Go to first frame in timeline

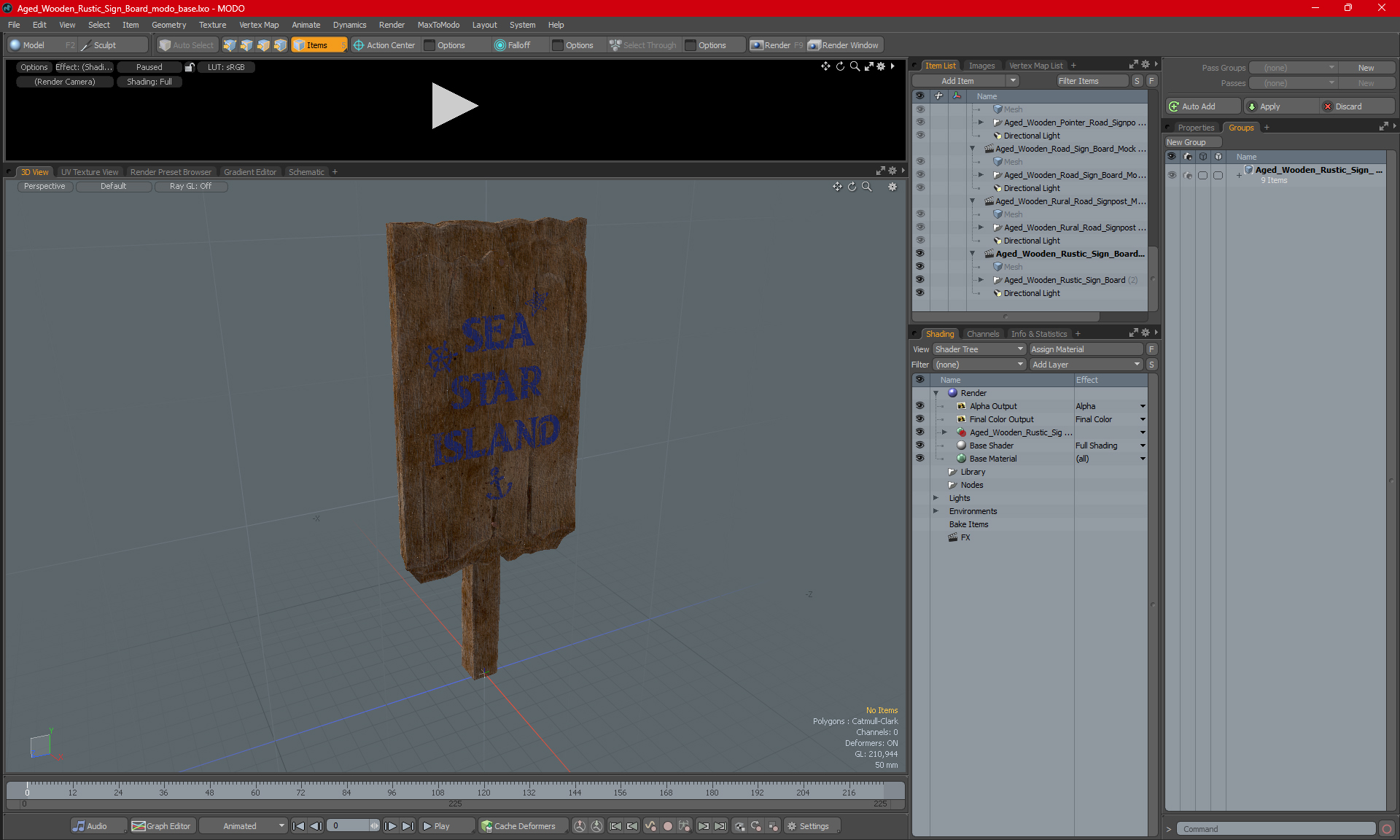point(298,826)
